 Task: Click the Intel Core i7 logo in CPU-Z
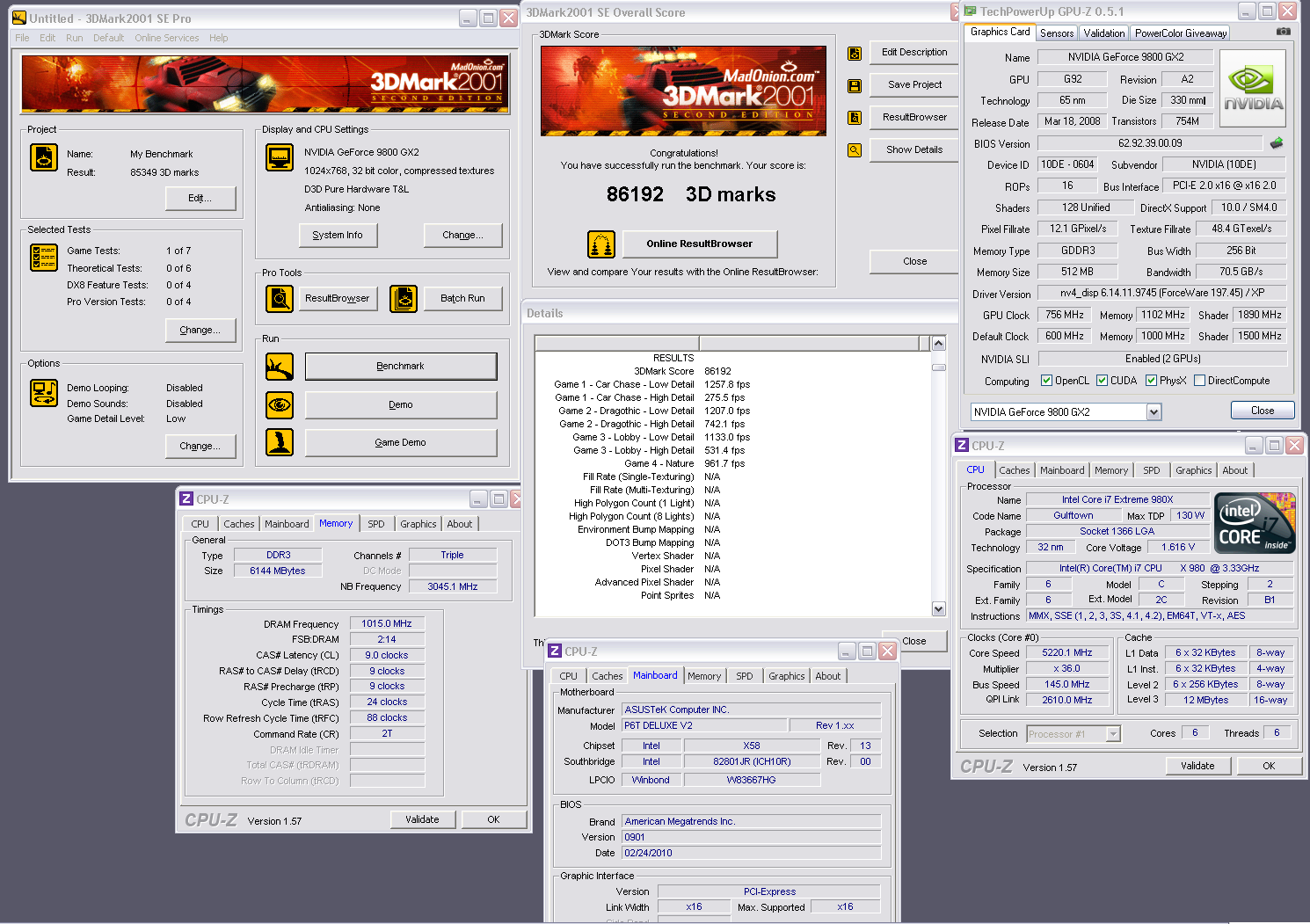tap(1255, 523)
